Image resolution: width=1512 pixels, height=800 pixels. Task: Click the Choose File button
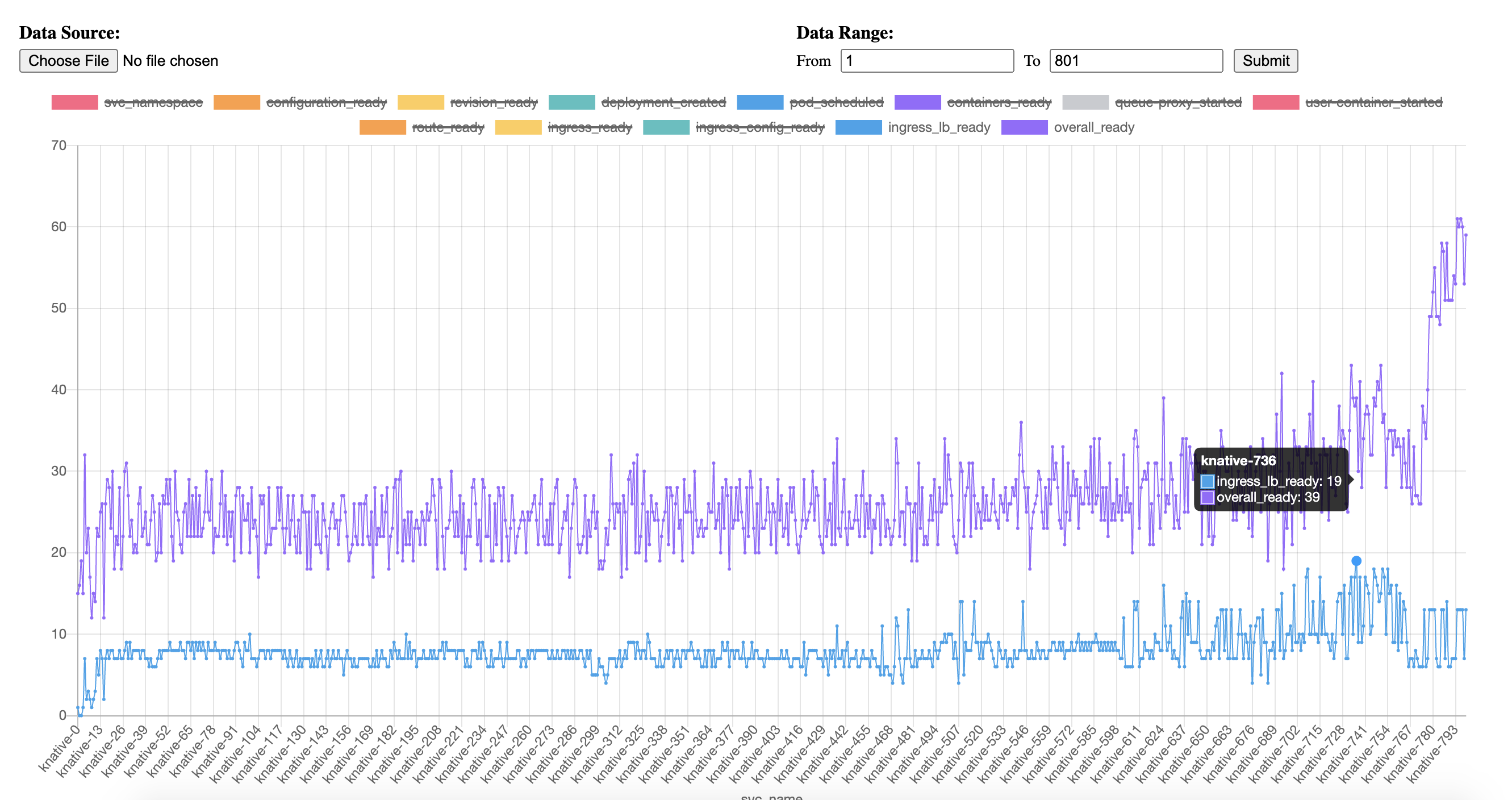point(68,60)
